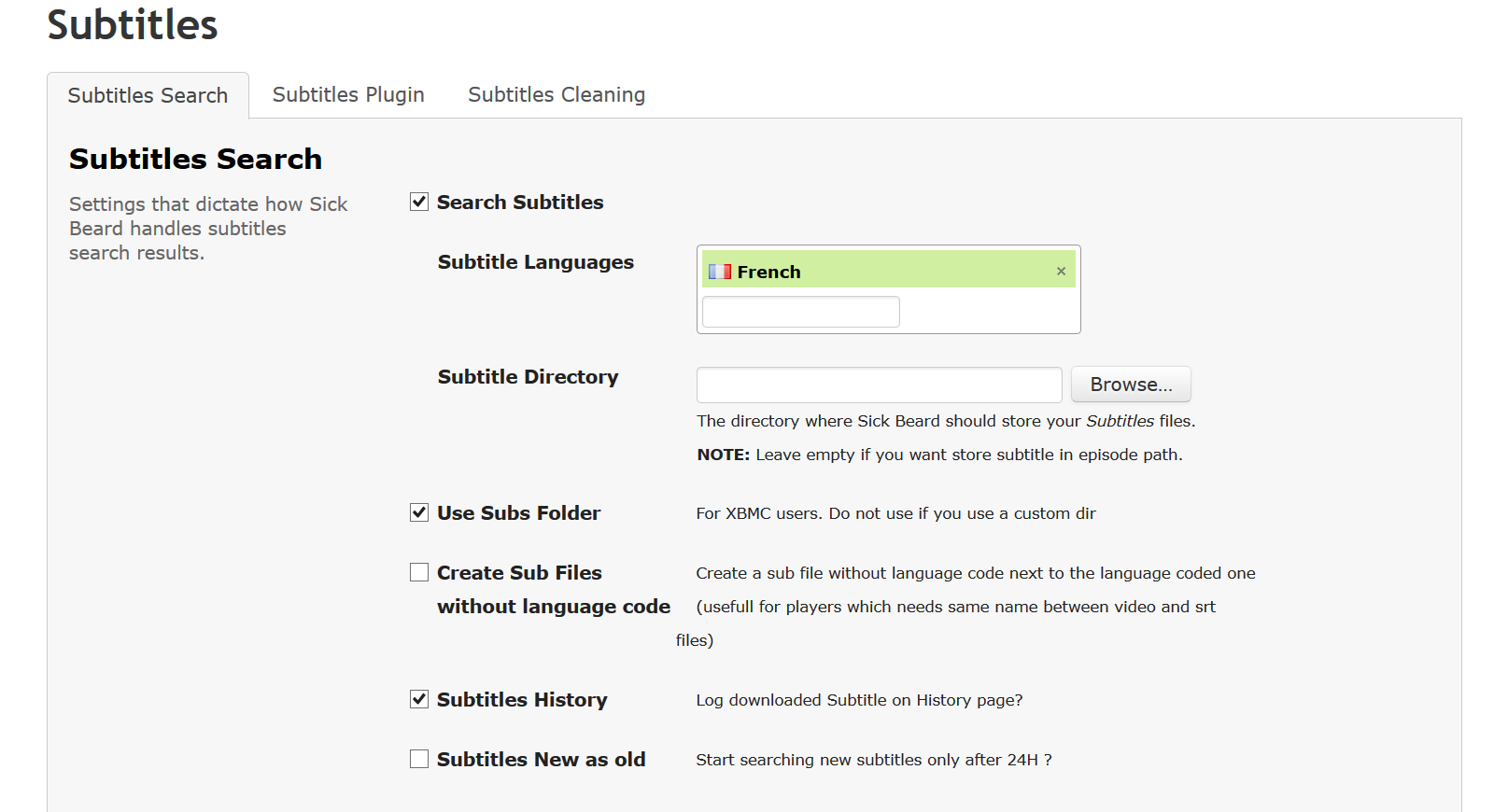Open the Subtitles Cleaning tab
Image resolution: width=1494 pixels, height=812 pixels.
pos(557,95)
